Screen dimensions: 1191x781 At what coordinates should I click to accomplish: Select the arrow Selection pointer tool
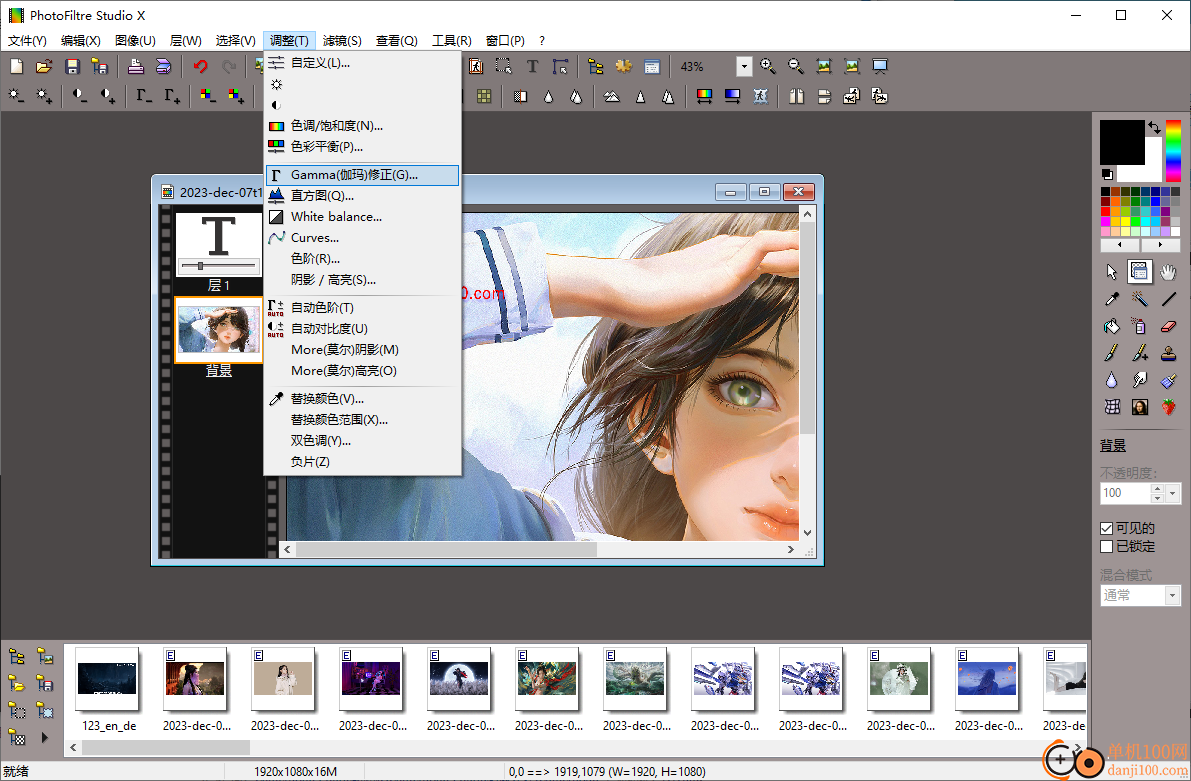coord(1112,272)
